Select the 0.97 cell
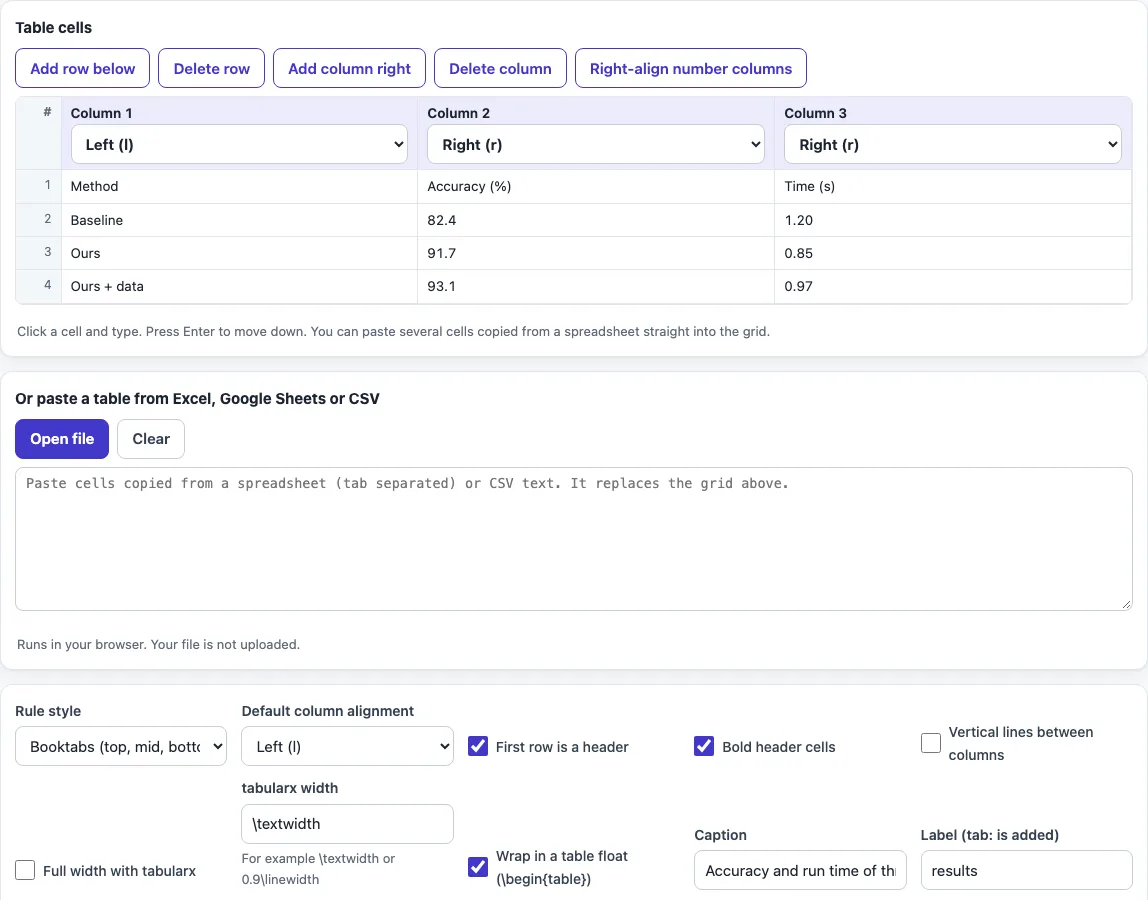Image resolution: width=1148 pixels, height=900 pixels. click(953, 286)
